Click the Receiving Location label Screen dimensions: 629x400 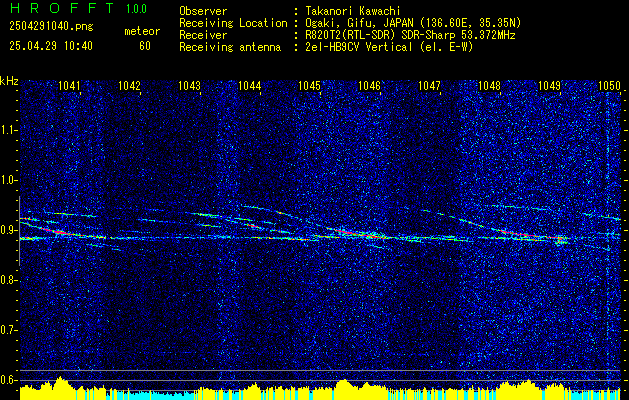[233, 23]
